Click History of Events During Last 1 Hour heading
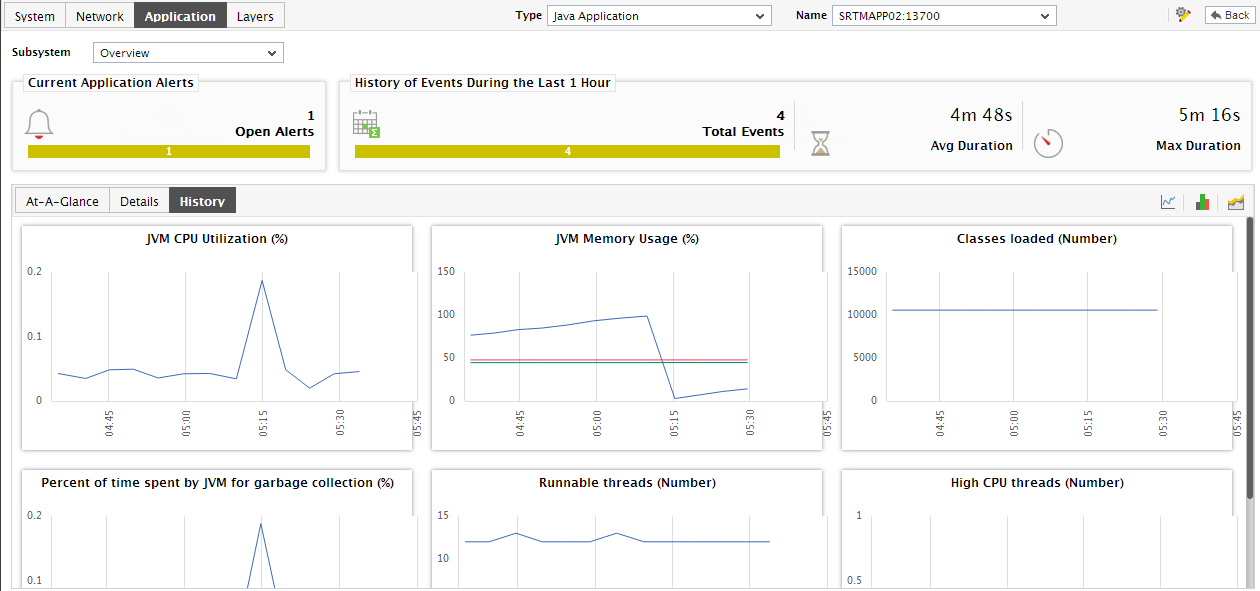 click(482, 83)
